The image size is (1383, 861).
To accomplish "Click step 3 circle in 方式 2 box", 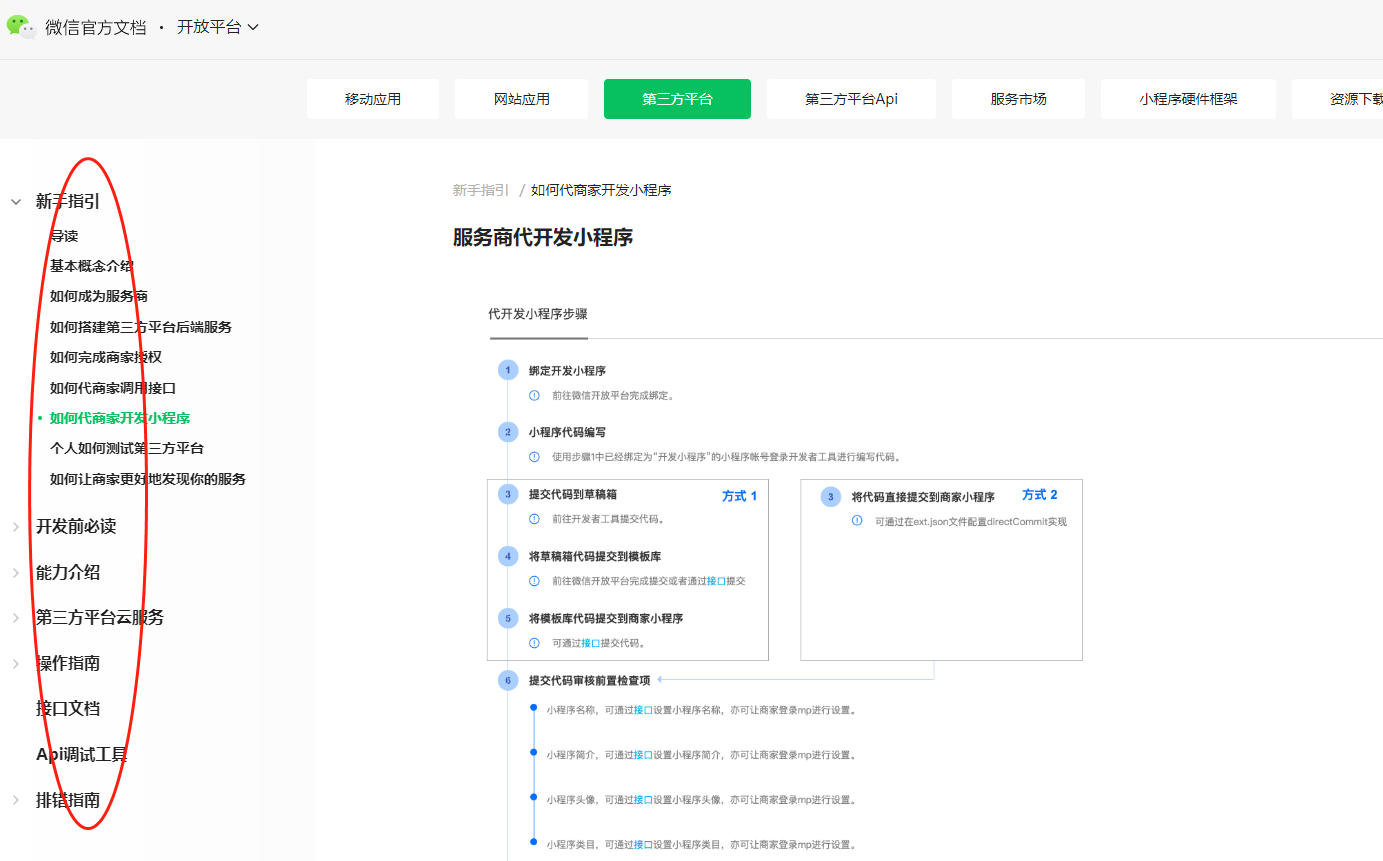I will click(x=831, y=497).
